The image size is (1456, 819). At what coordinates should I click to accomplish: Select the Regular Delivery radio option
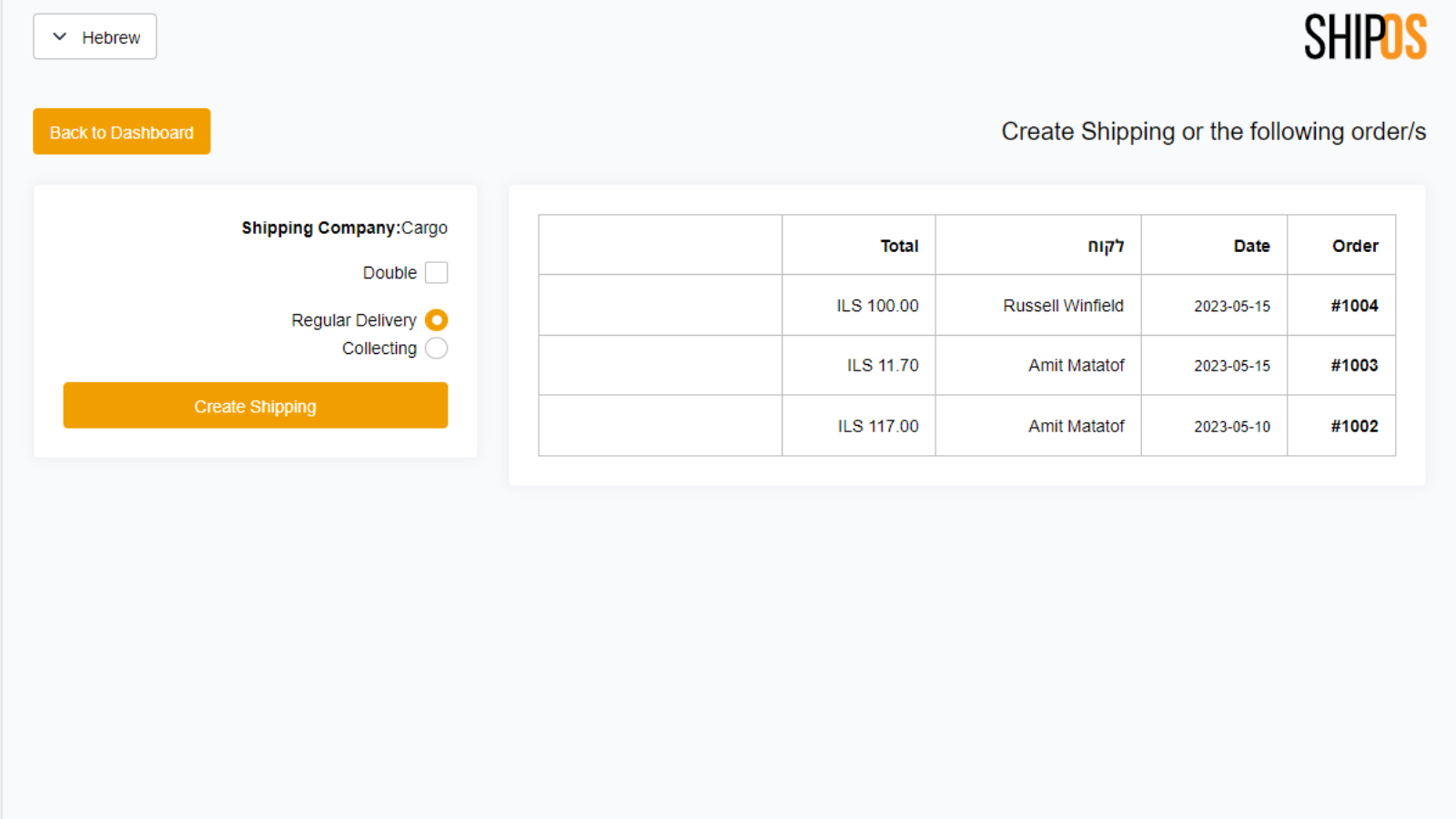pos(437,320)
